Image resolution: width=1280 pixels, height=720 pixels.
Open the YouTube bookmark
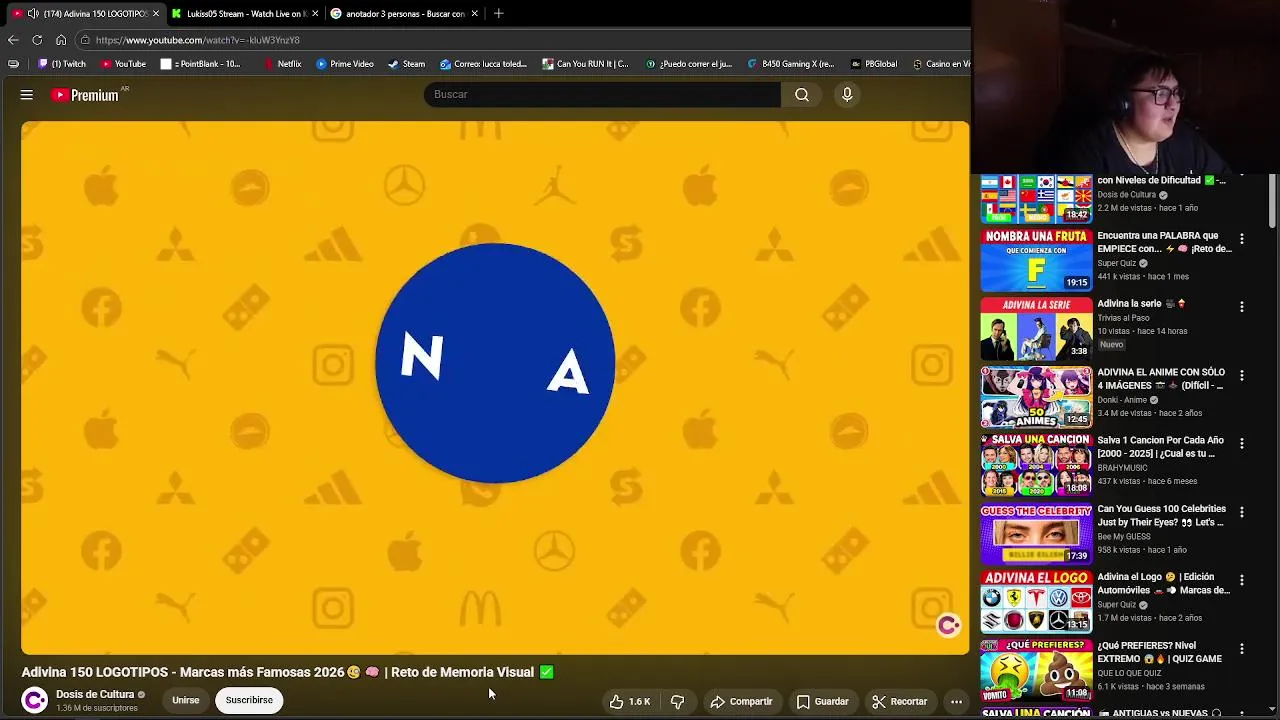(123, 64)
